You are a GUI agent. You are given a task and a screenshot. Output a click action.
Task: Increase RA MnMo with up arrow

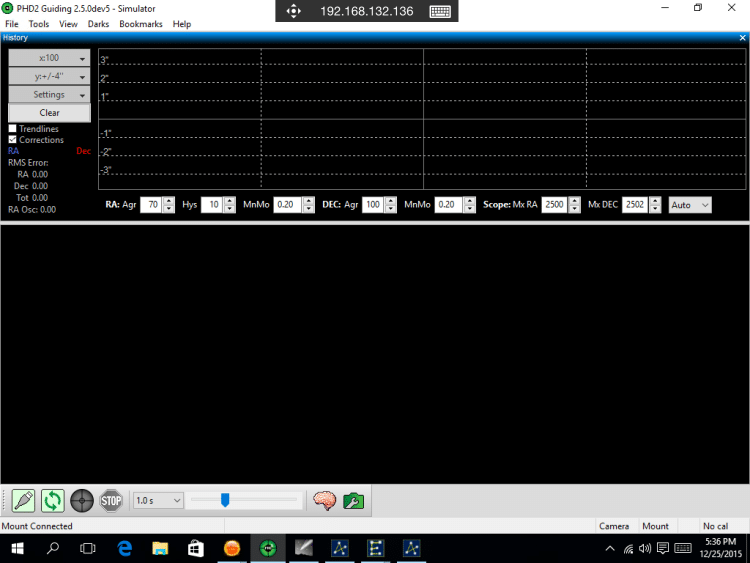[x=309, y=201]
